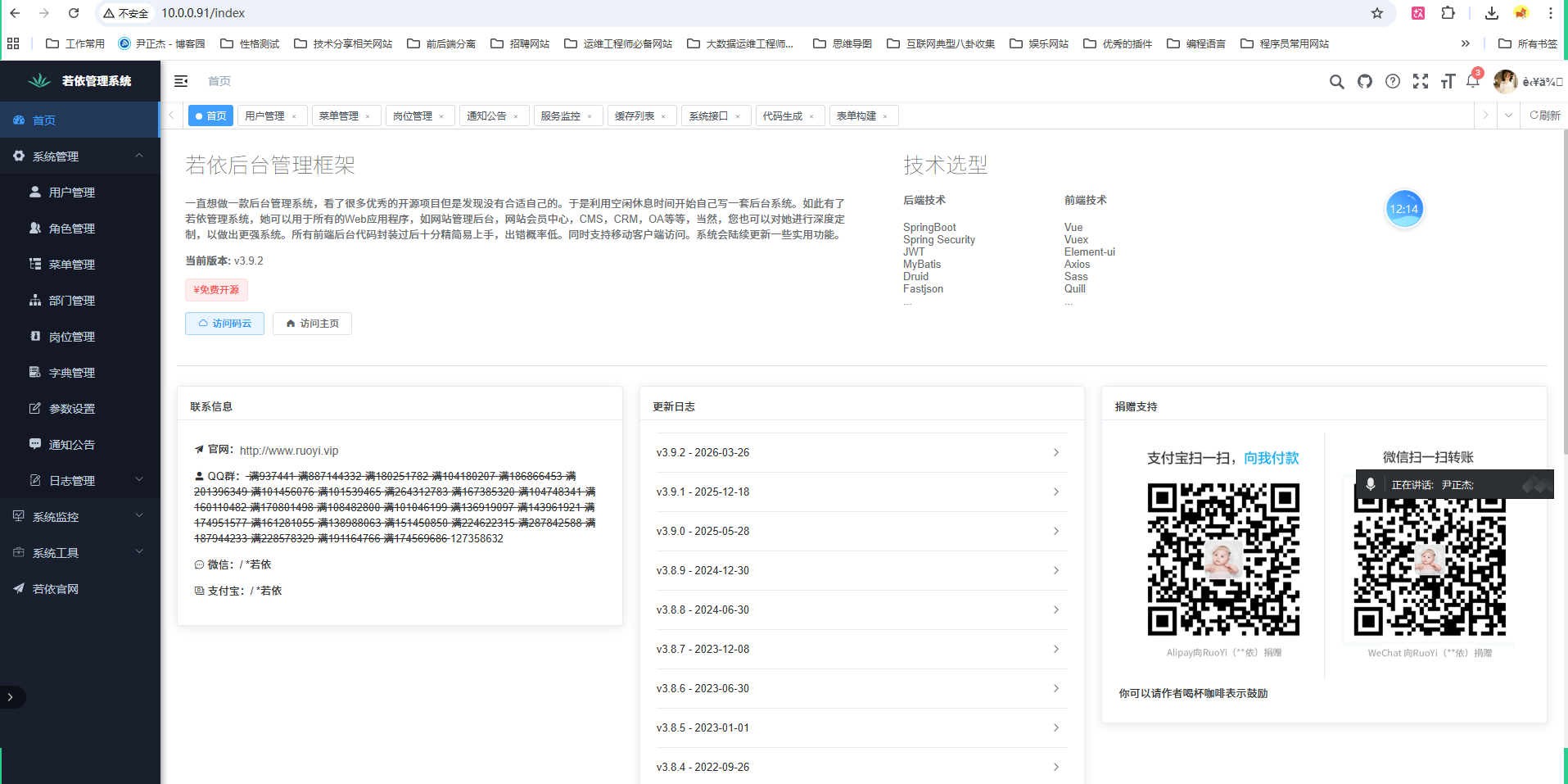This screenshot has width=1568, height=784.
Task: Switch to the 首页 tab
Action: (210, 116)
